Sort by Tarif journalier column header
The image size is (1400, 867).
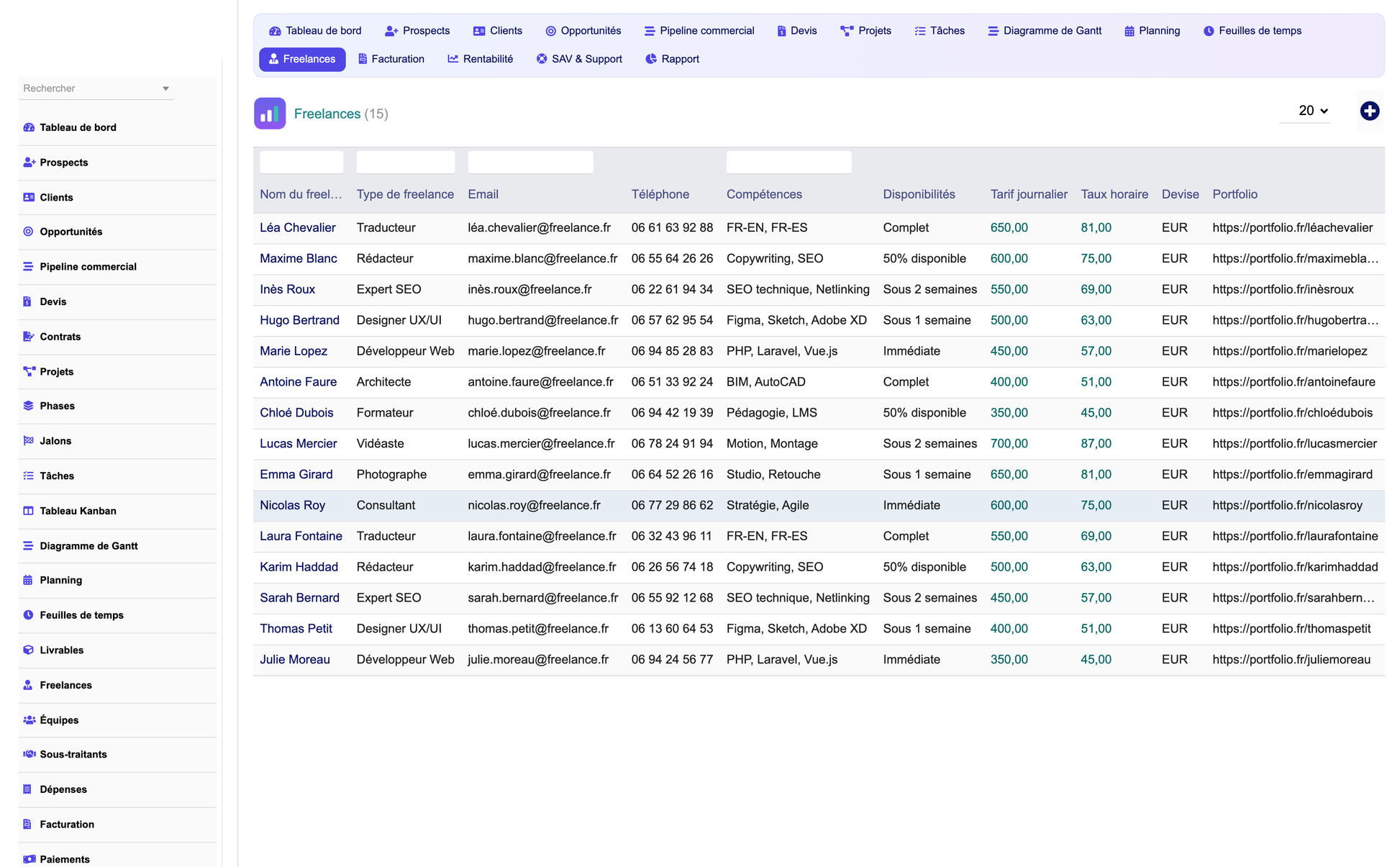click(1029, 194)
